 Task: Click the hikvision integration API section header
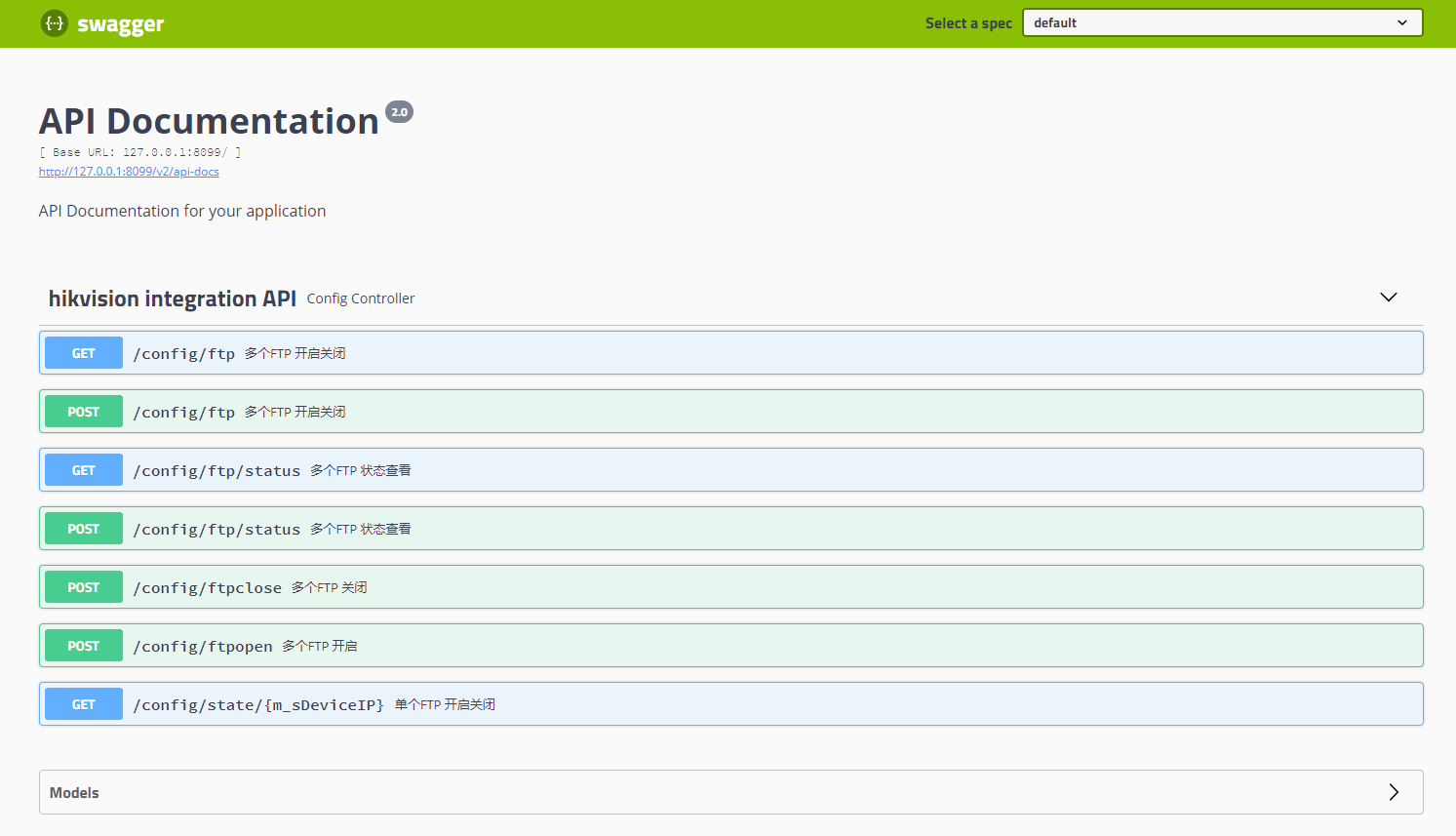point(172,299)
